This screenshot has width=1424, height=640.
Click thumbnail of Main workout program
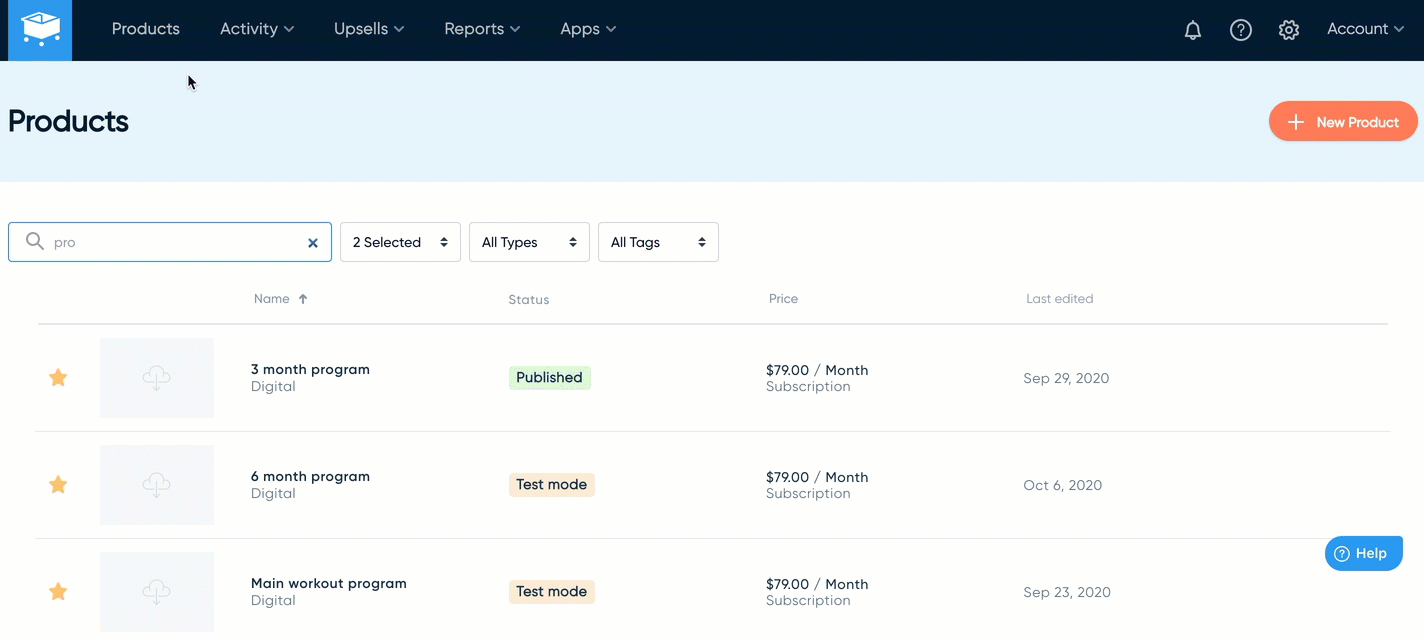click(157, 592)
